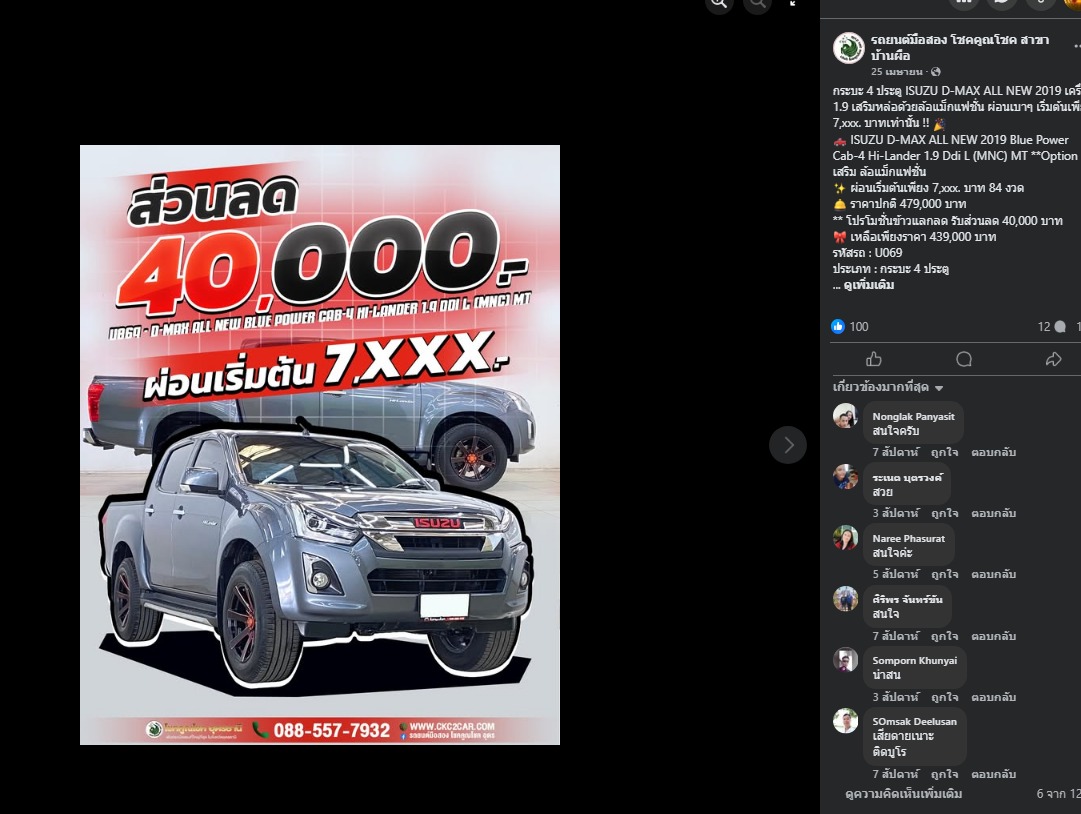Image resolution: width=1081 pixels, height=814 pixels.
Task: Like ระเนด บุตรวงค์ comment สวย
Action: pos(944,513)
